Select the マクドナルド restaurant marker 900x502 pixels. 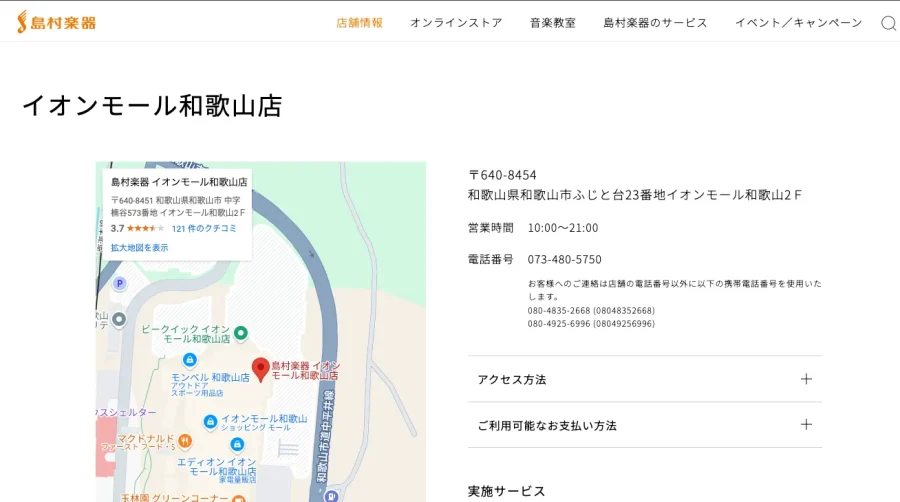point(185,441)
